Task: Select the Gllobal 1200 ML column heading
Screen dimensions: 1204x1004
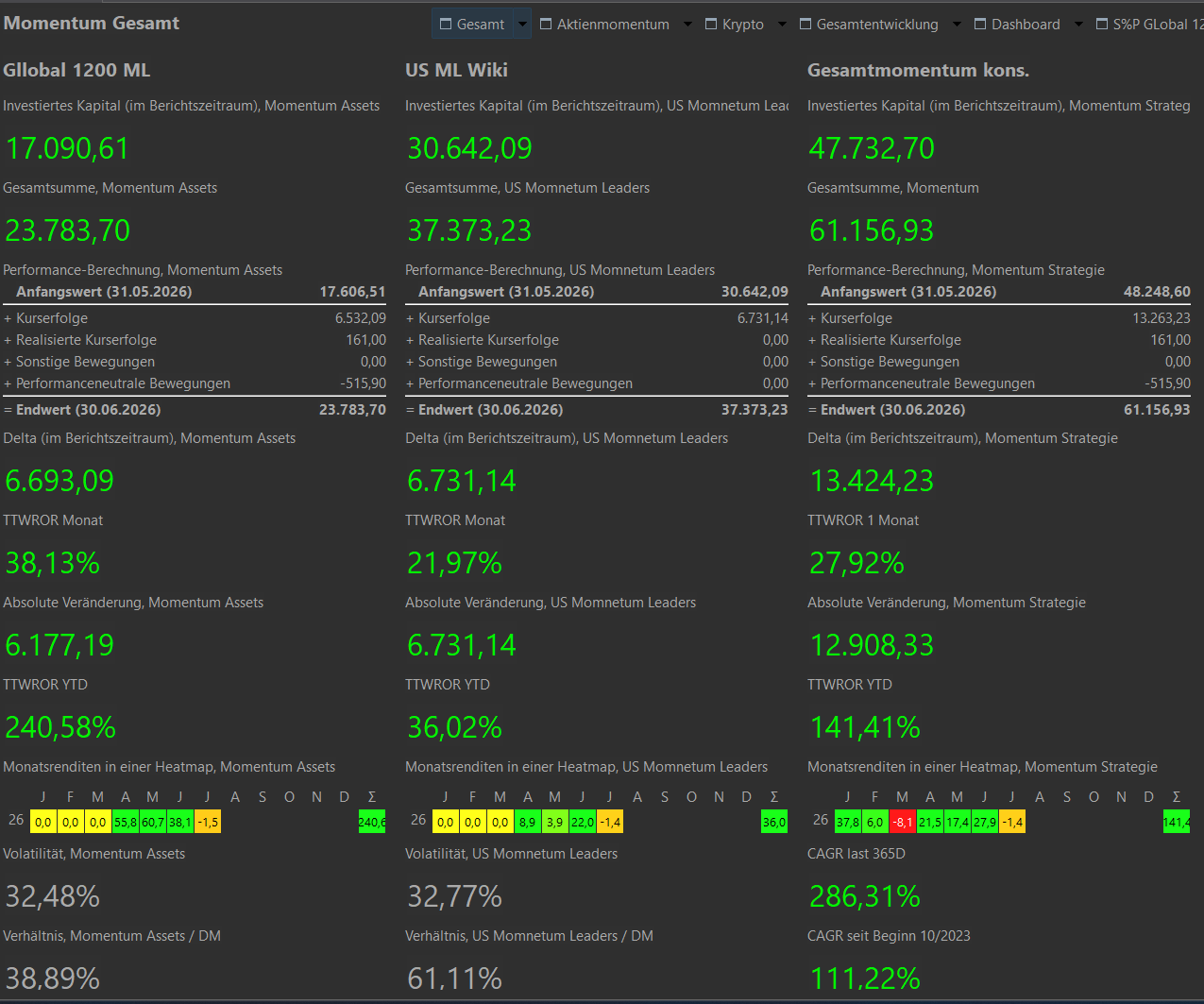Action: tap(76, 70)
